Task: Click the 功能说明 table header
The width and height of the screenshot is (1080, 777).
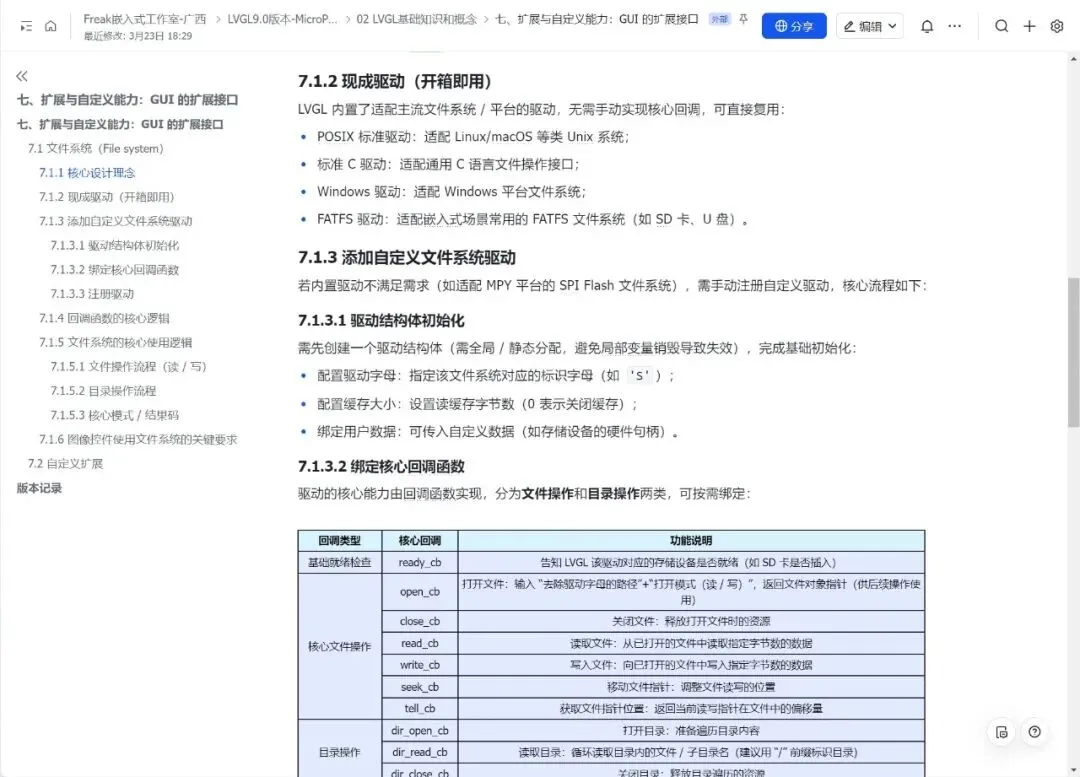Action: pos(691,541)
